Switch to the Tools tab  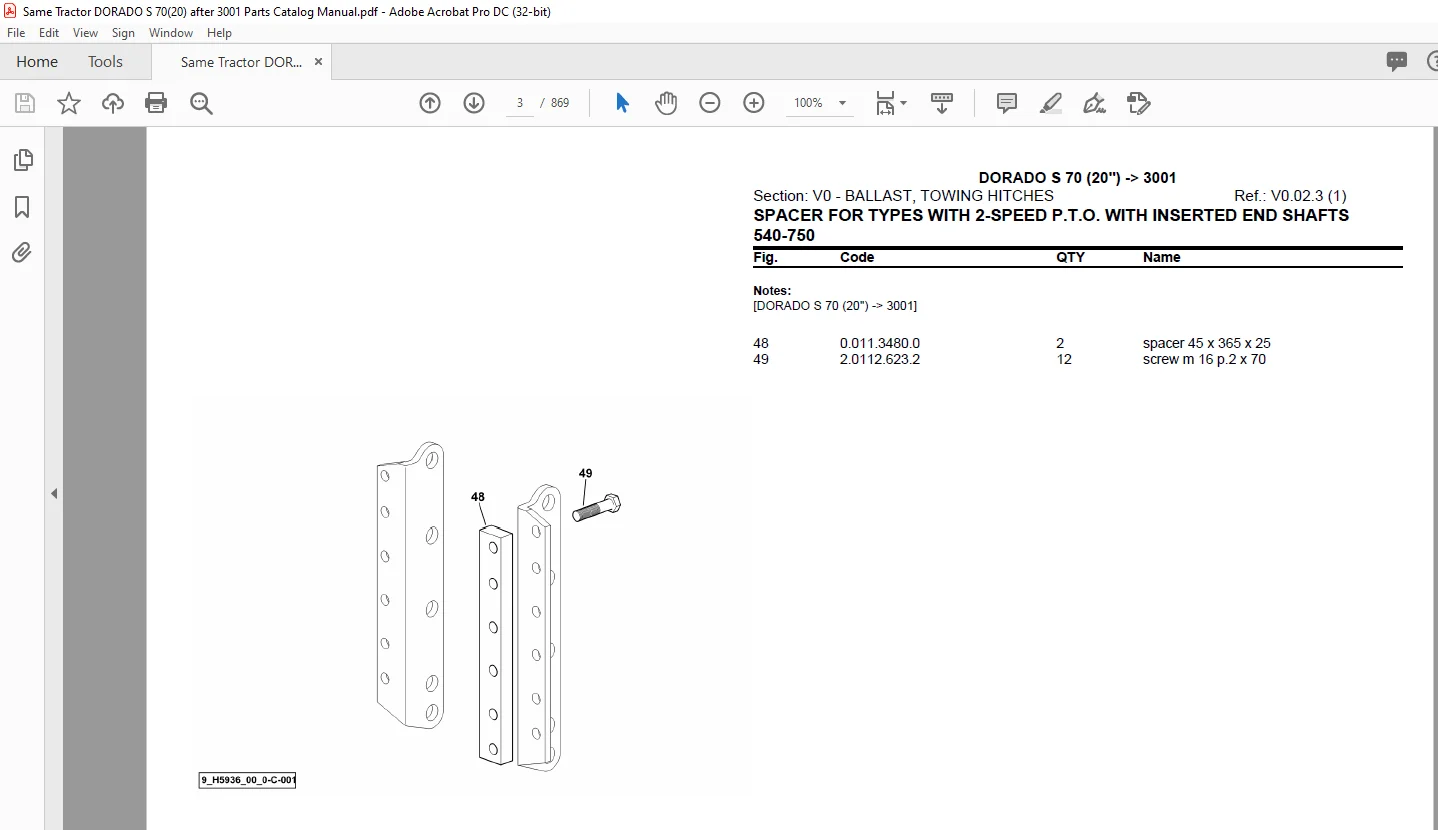click(x=105, y=62)
